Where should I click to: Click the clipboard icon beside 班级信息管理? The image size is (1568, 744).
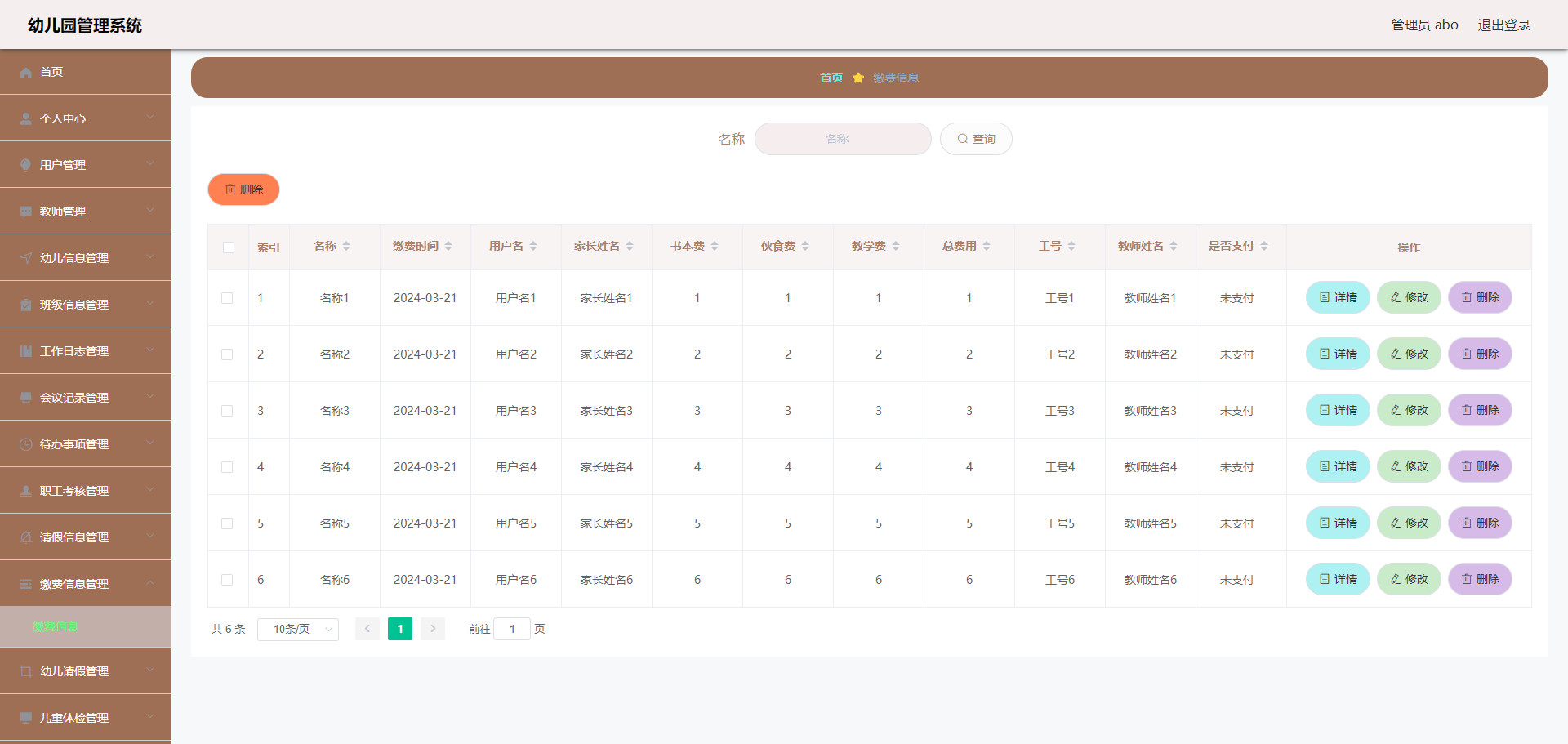pyautogui.click(x=26, y=305)
